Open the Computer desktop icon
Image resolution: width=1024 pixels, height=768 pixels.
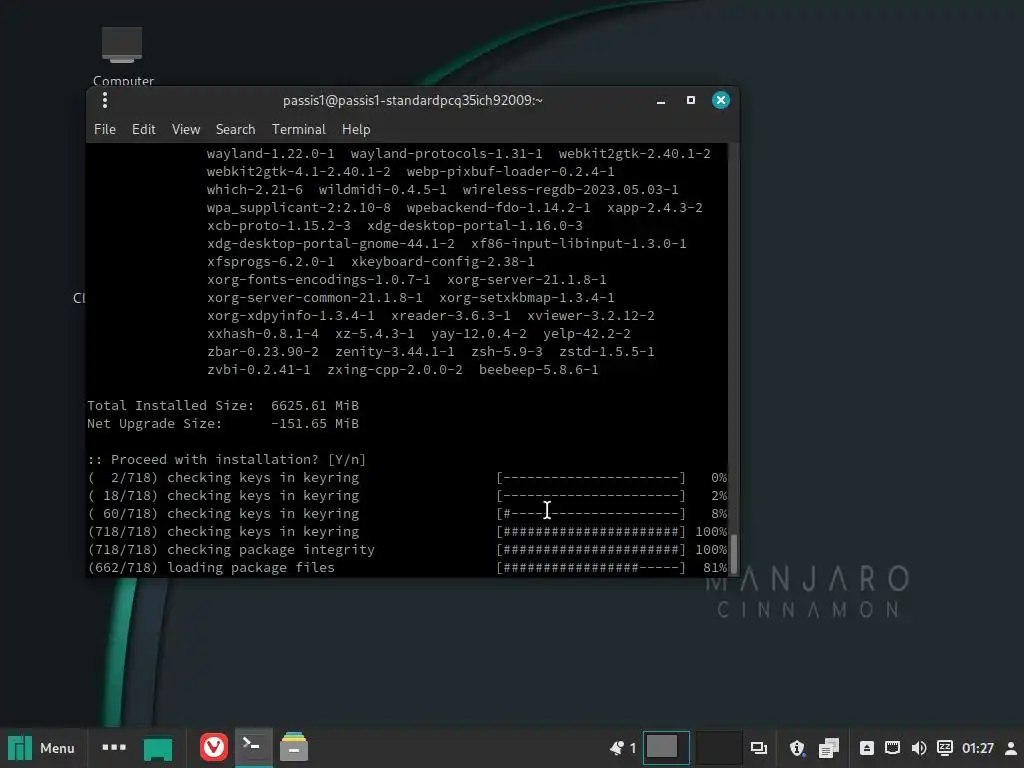tap(123, 56)
